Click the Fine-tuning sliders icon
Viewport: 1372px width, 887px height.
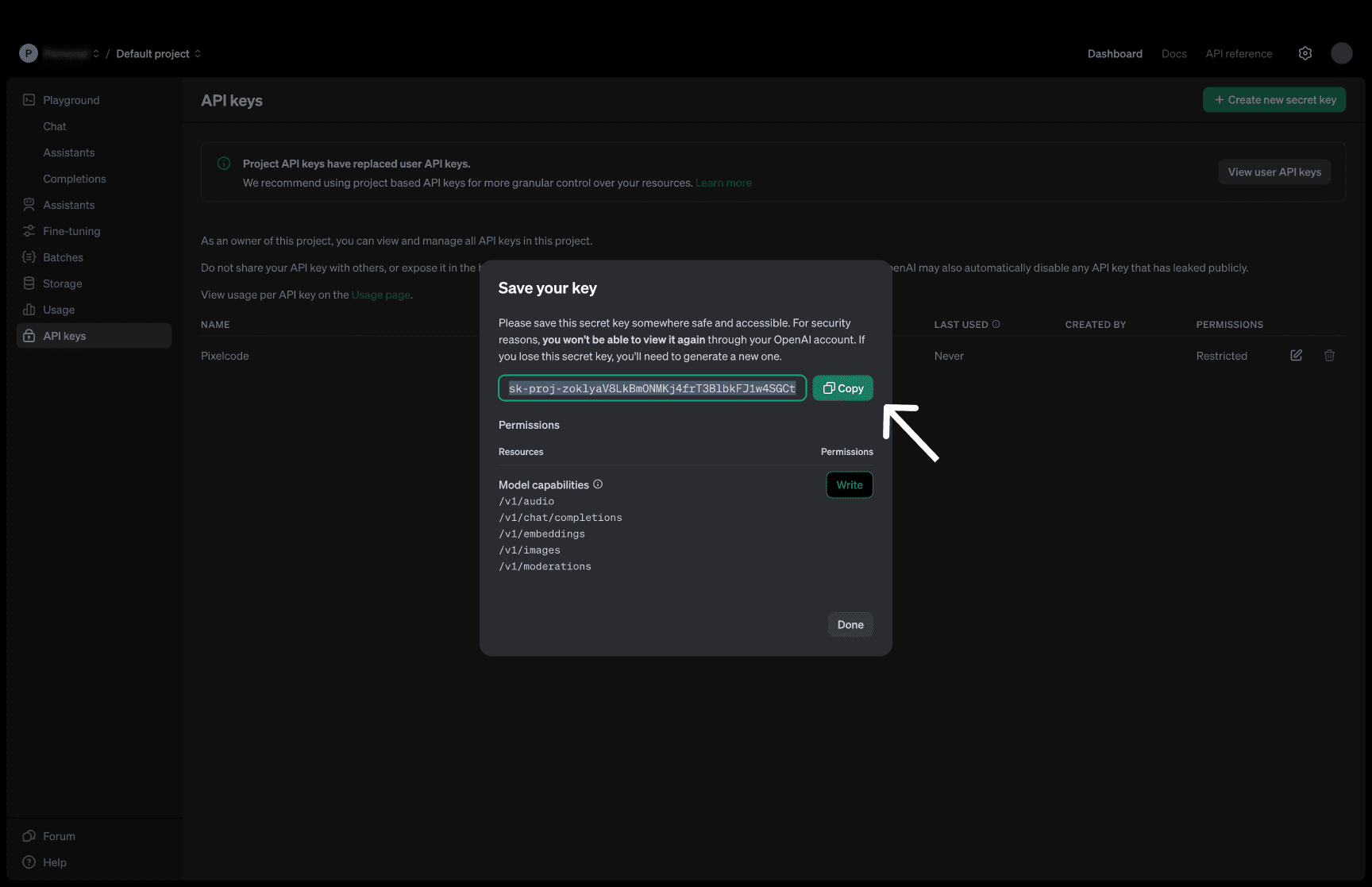coord(29,231)
